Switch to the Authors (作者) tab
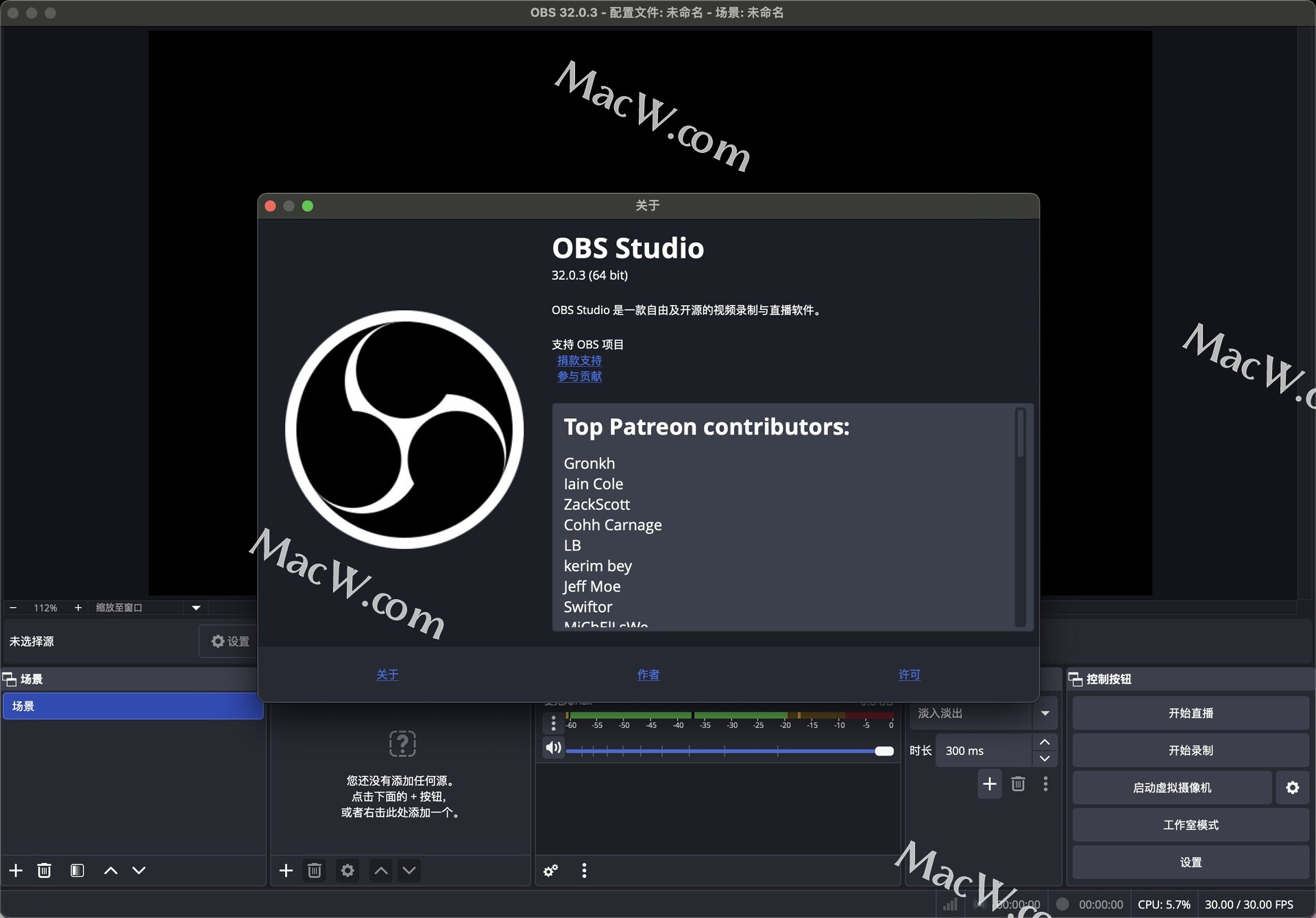This screenshot has width=1316, height=918. tap(648, 675)
